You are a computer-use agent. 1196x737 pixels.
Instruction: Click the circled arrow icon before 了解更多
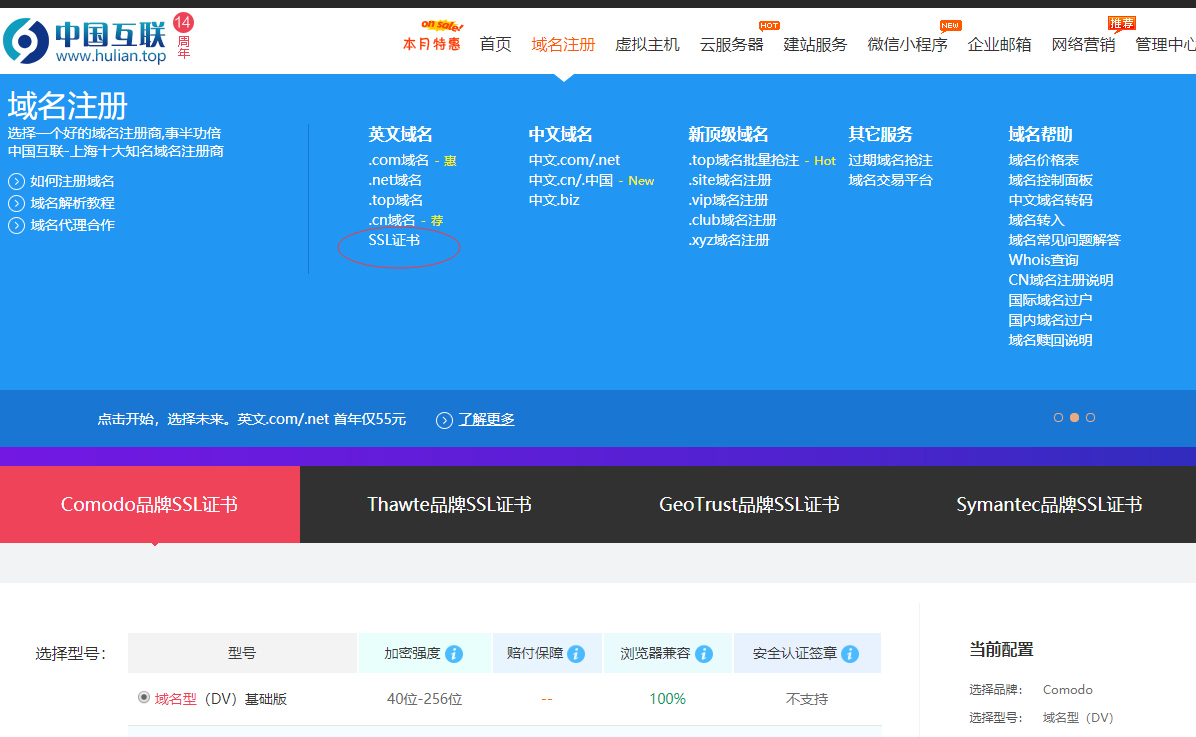click(x=445, y=420)
